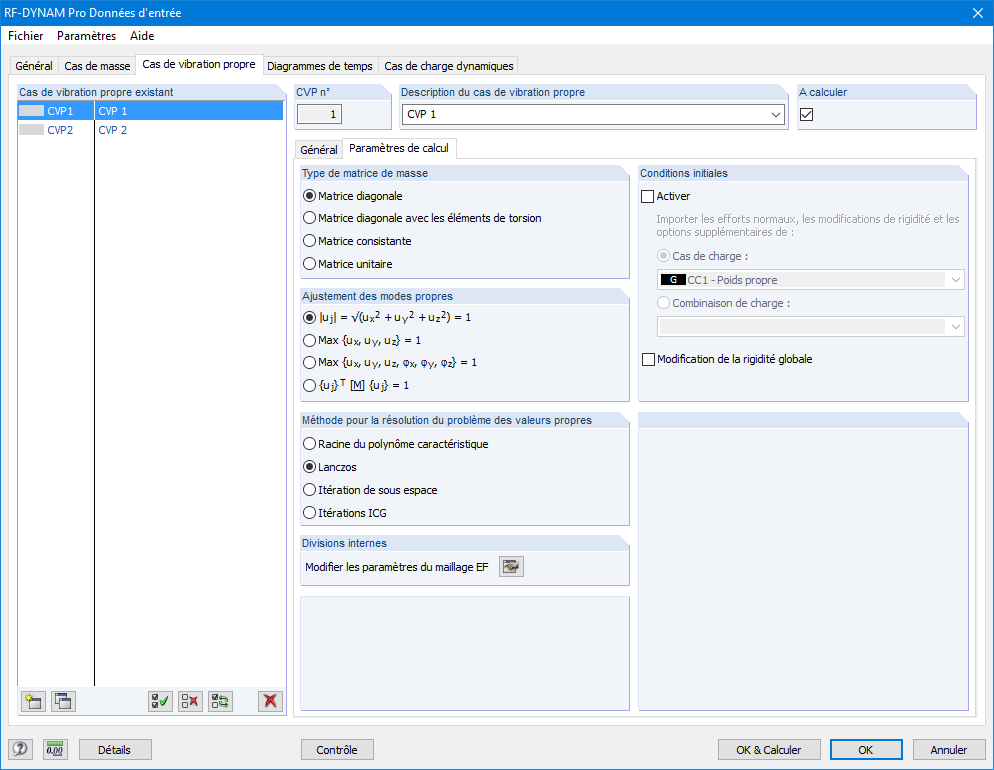Close the RF-DYNAM Pro dialog window
The height and width of the screenshot is (770, 994).
click(x=978, y=13)
